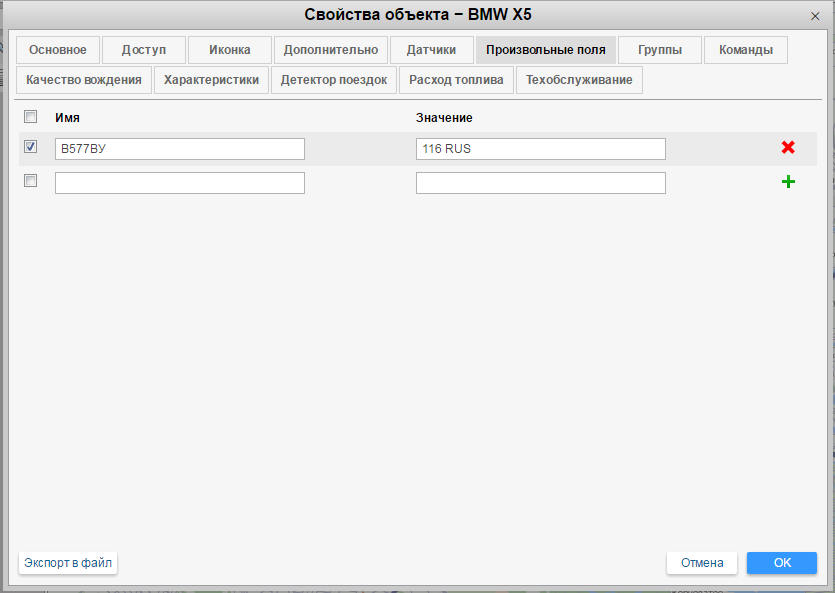Open the Основное tab

coord(58,50)
